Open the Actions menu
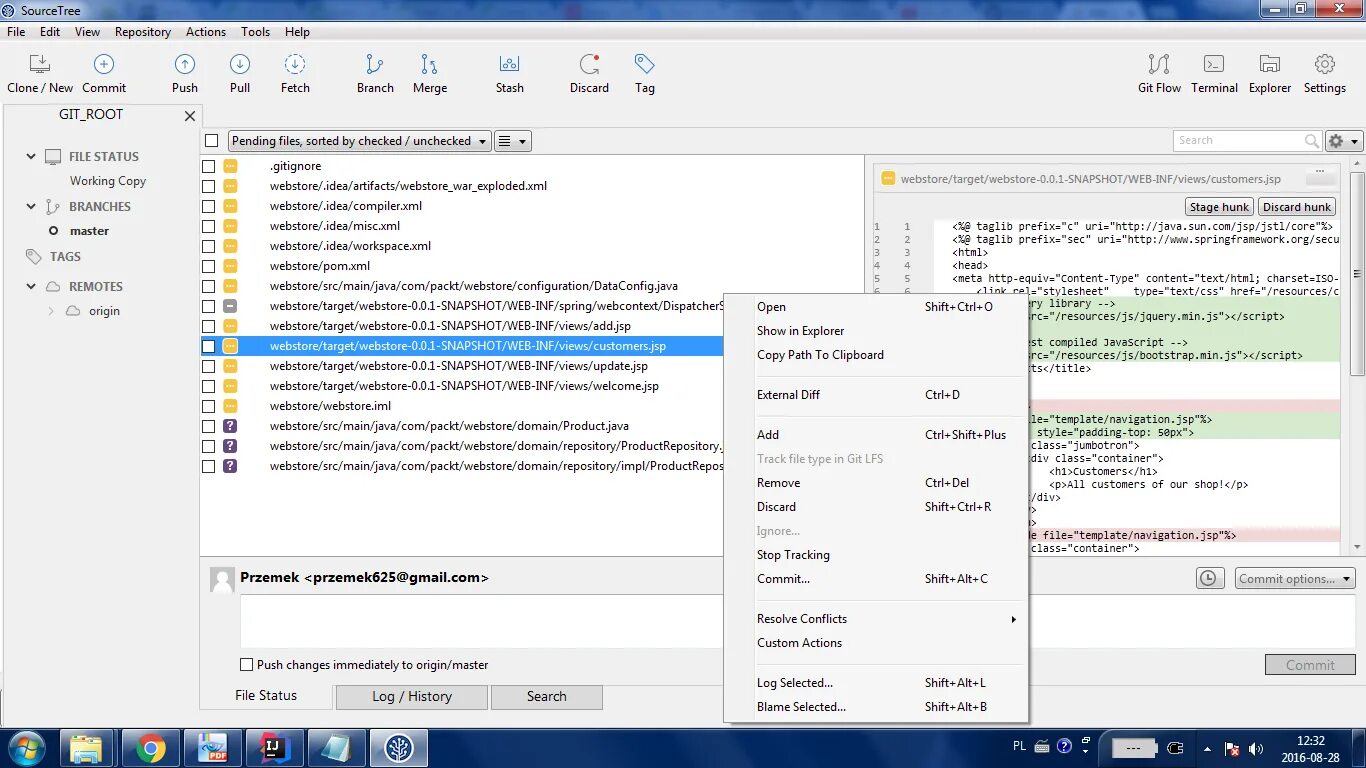The image size is (1366, 768). click(206, 32)
